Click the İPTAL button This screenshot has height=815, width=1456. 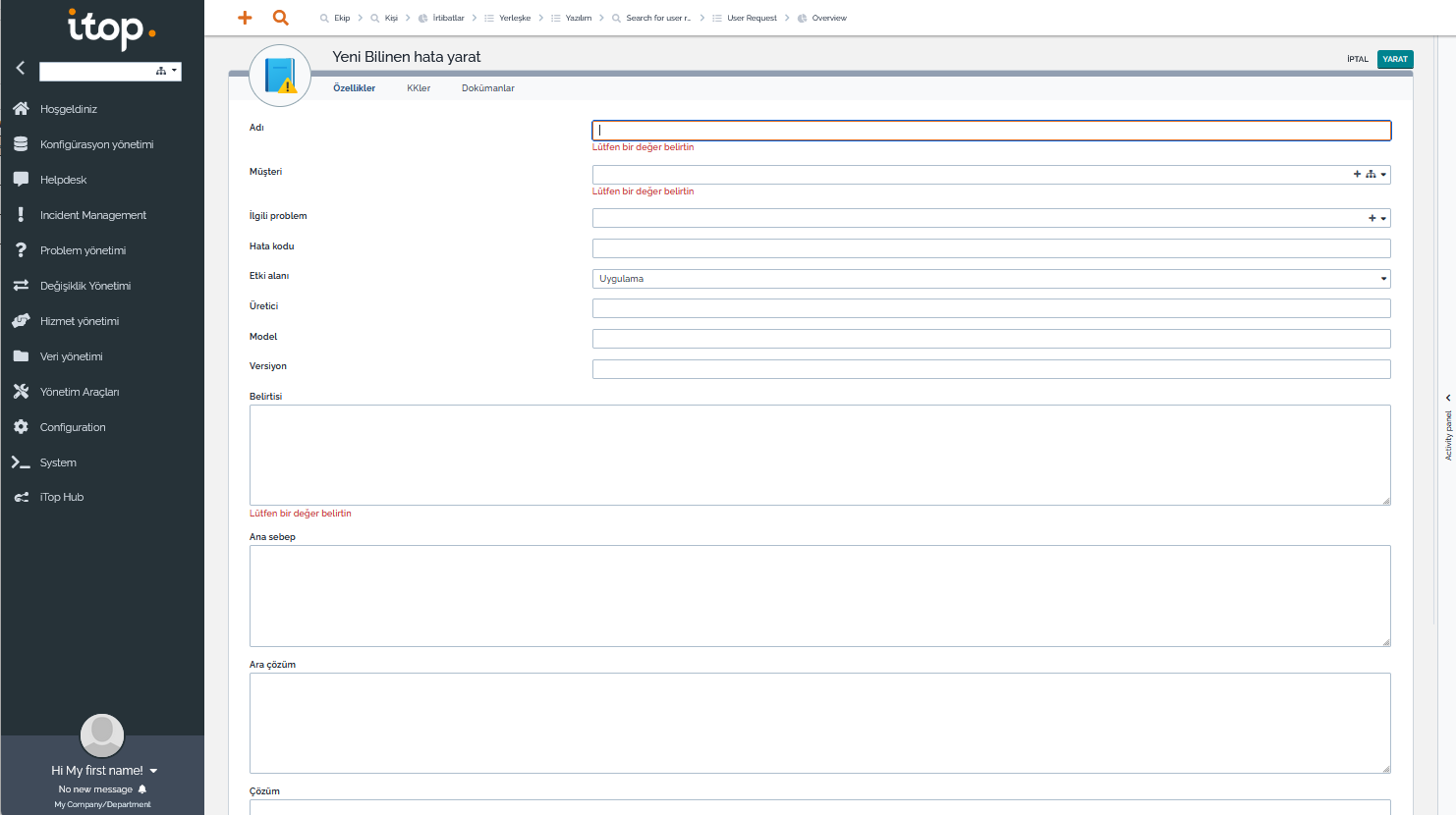(x=1357, y=59)
